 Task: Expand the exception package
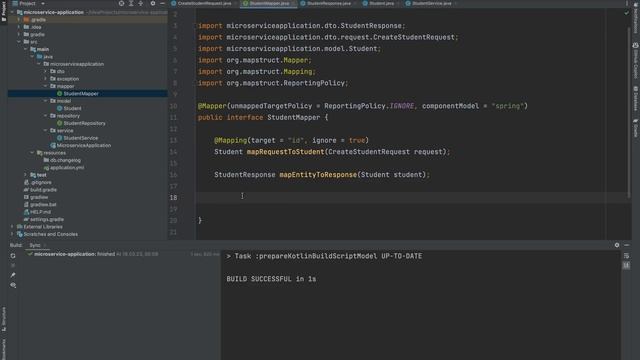coord(45,79)
